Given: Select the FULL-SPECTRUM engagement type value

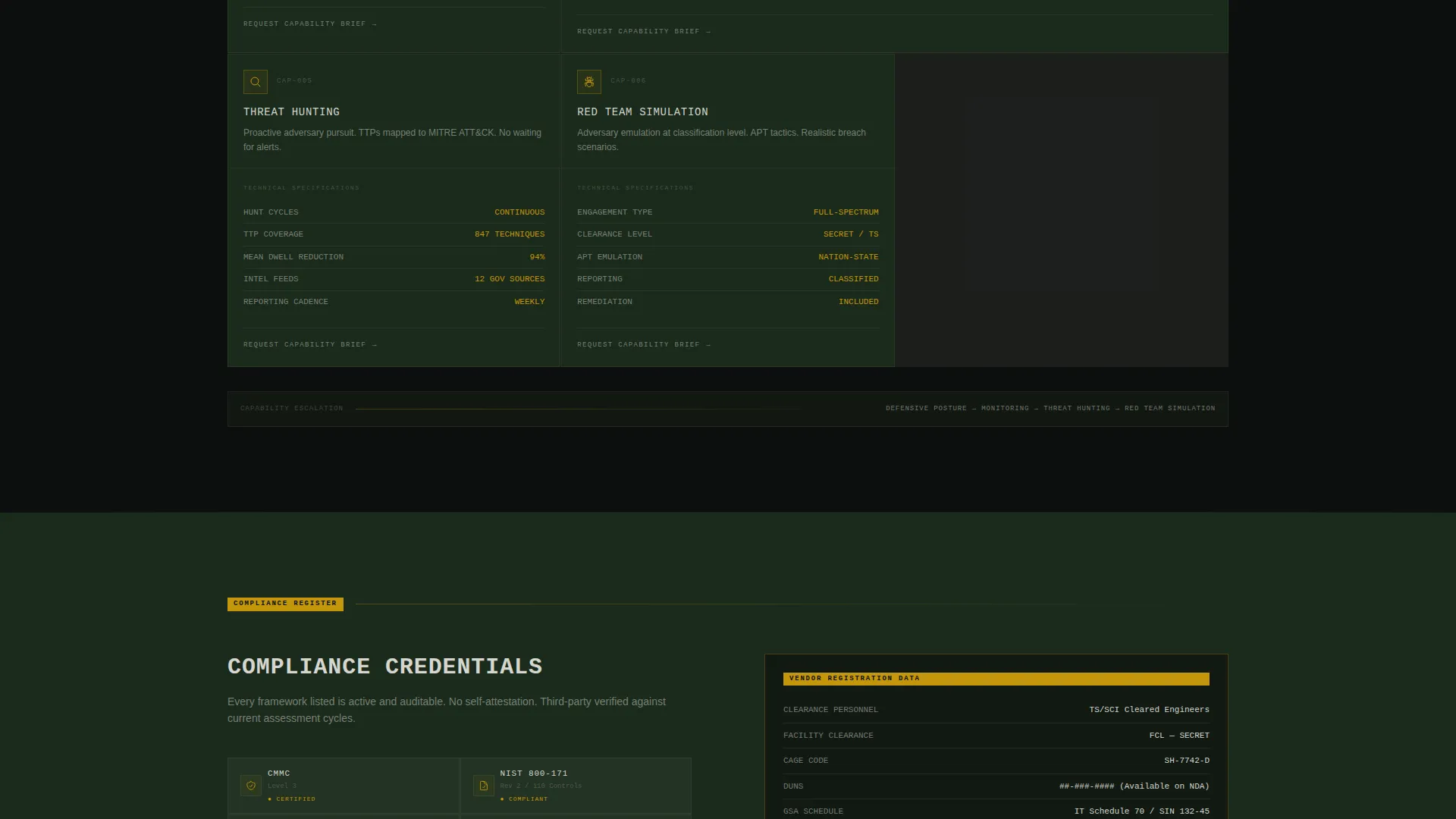Looking at the screenshot, I should coord(846,212).
